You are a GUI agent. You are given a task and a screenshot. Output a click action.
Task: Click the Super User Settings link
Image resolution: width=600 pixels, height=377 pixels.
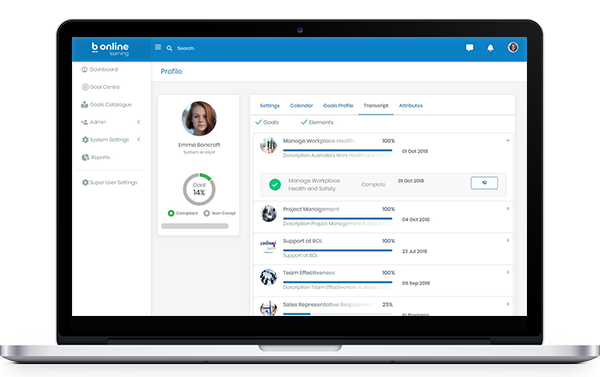pyautogui.click(x=109, y=183)
